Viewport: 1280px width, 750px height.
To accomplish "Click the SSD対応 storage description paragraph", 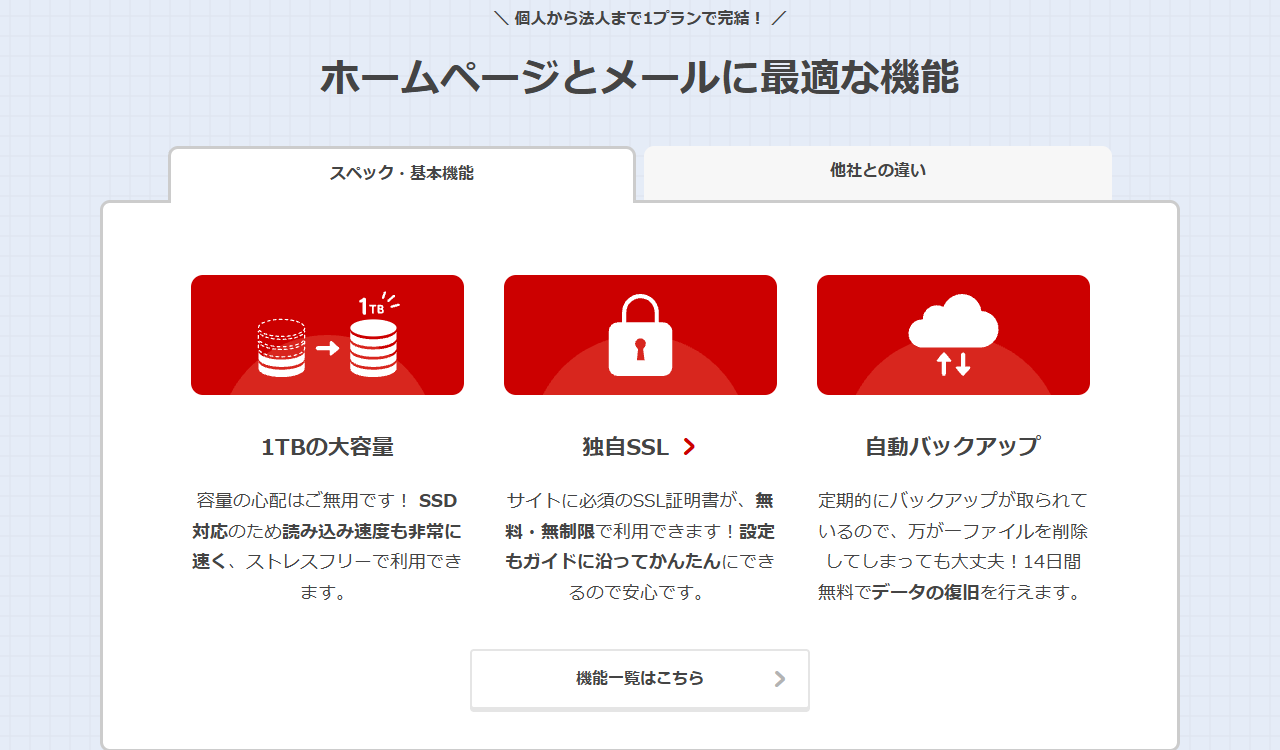I will 327,546.
